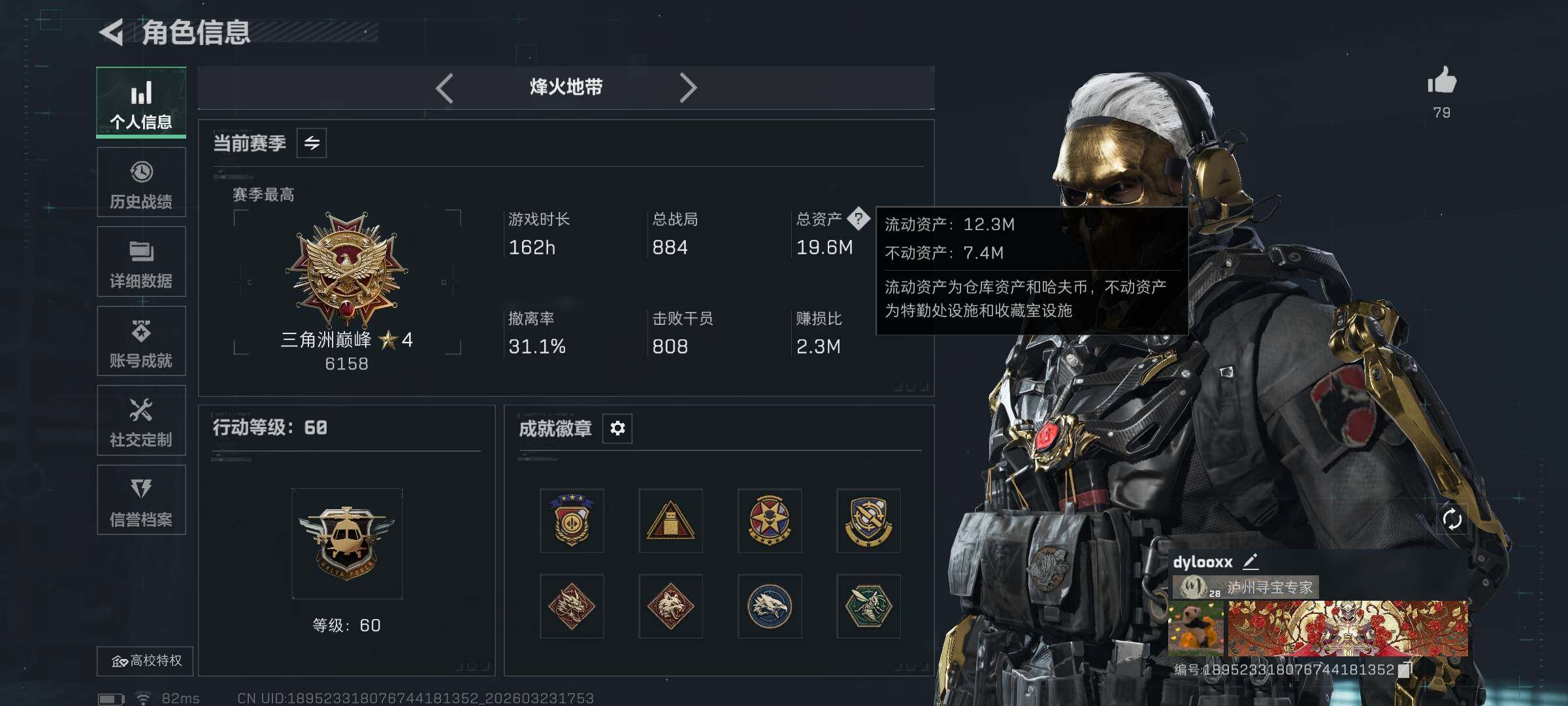Switch to next mode with right chevron
1568x706 pixels.
[x=688, y=88]
